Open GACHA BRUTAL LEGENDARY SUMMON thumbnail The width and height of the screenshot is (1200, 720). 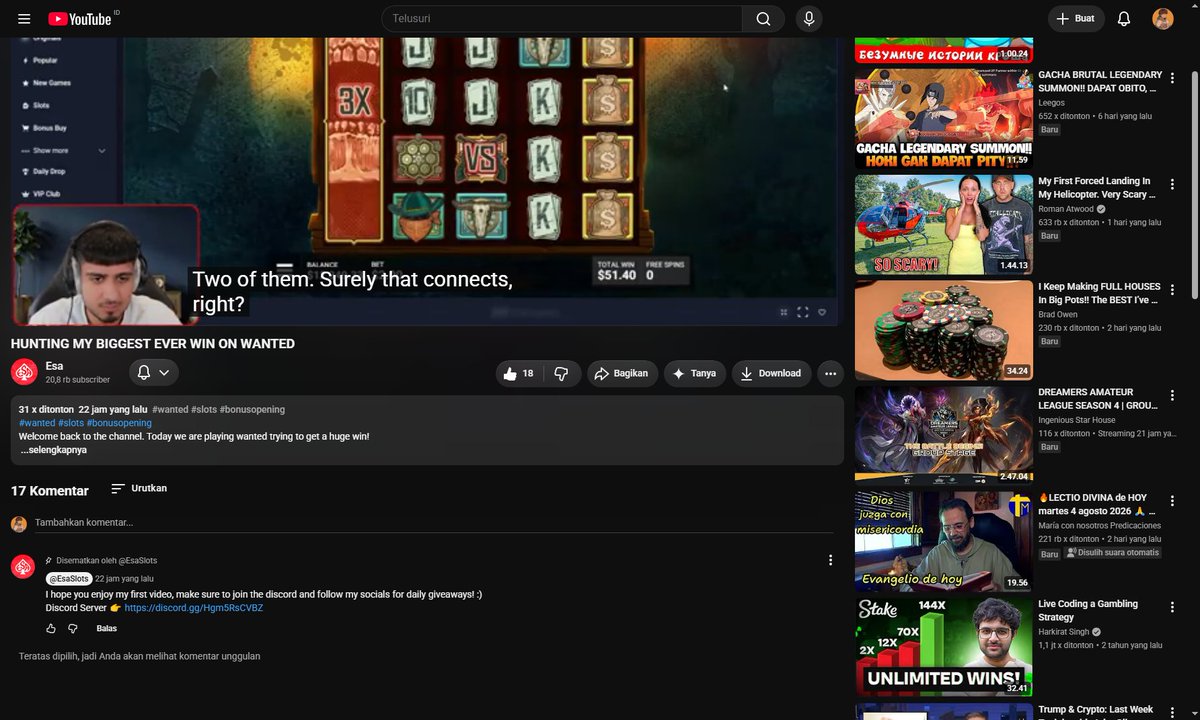944,118
